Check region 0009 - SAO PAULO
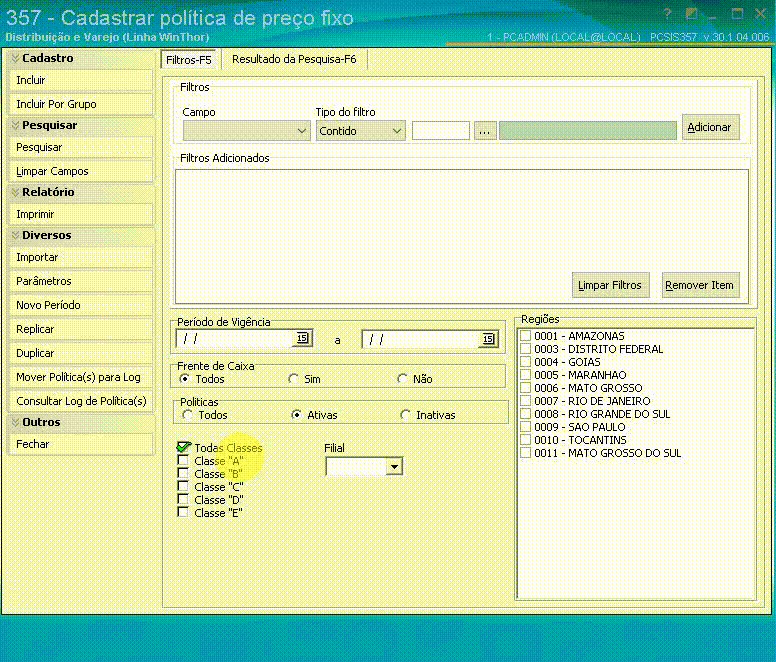776x662 pixels. [526, 426]
